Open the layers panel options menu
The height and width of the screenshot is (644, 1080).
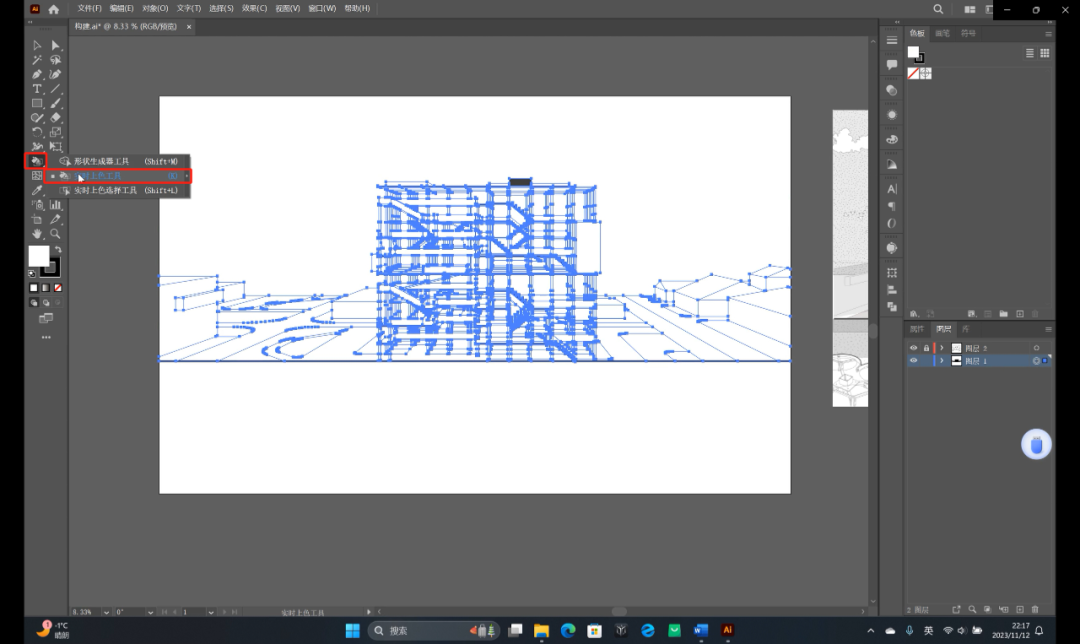coord(1048,330)
